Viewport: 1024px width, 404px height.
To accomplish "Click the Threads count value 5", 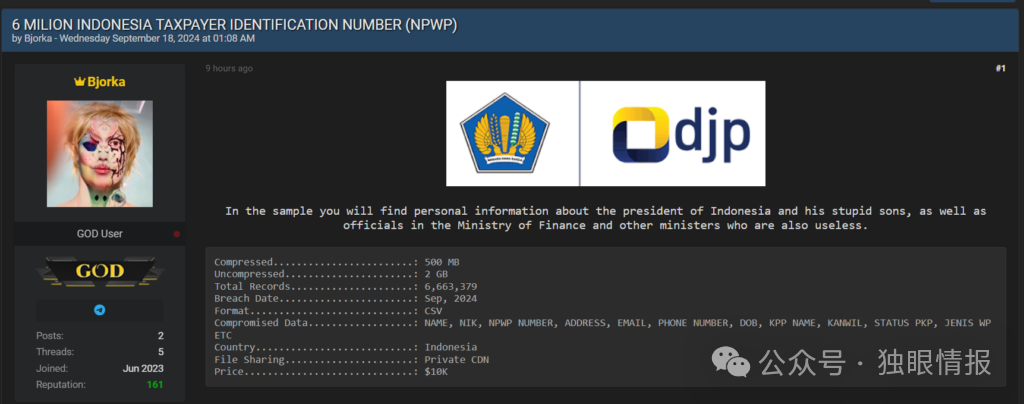I will [x=160, y=352].
